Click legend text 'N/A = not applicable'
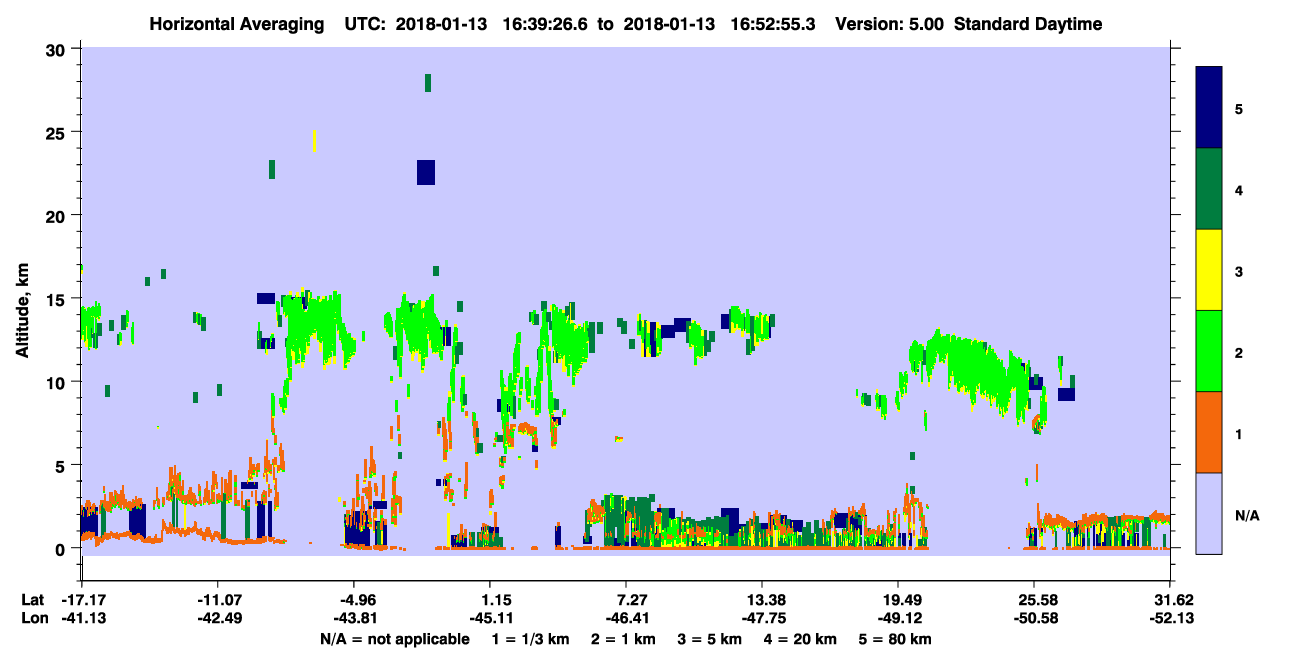 tap(395, 639)
